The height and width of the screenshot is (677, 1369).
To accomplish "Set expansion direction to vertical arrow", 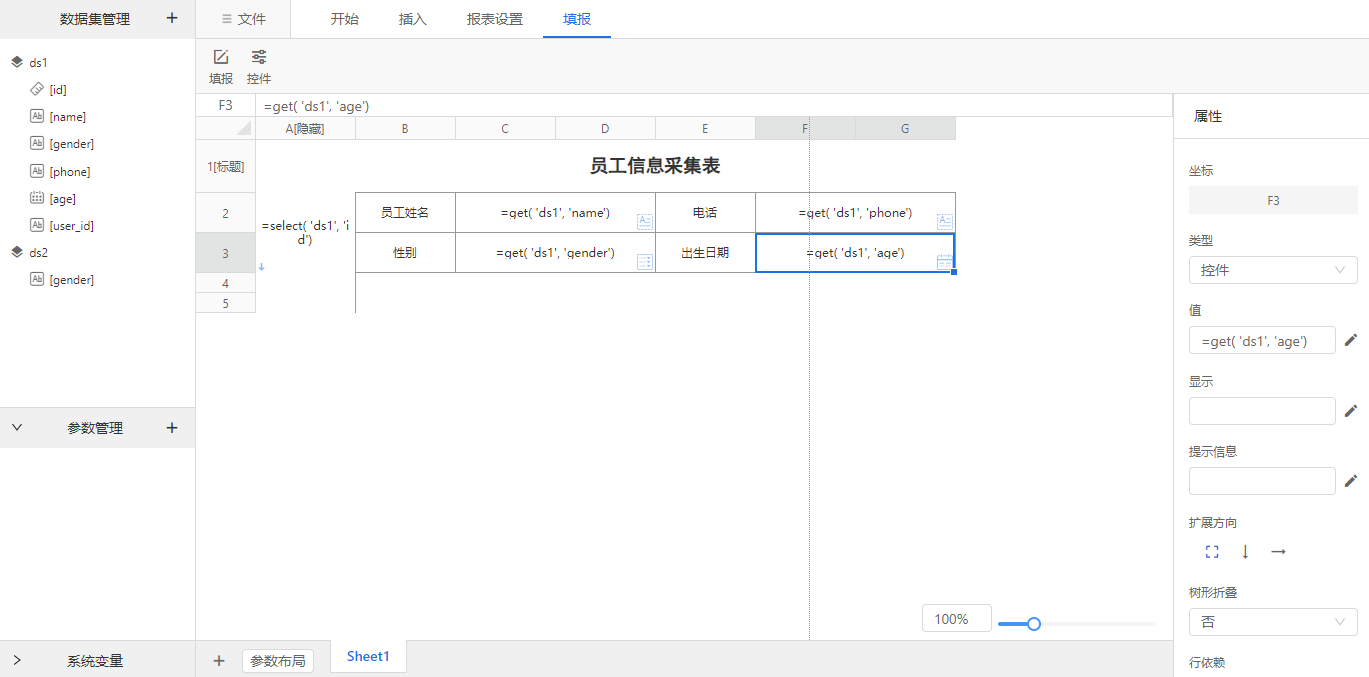I will coord(1245,552).
